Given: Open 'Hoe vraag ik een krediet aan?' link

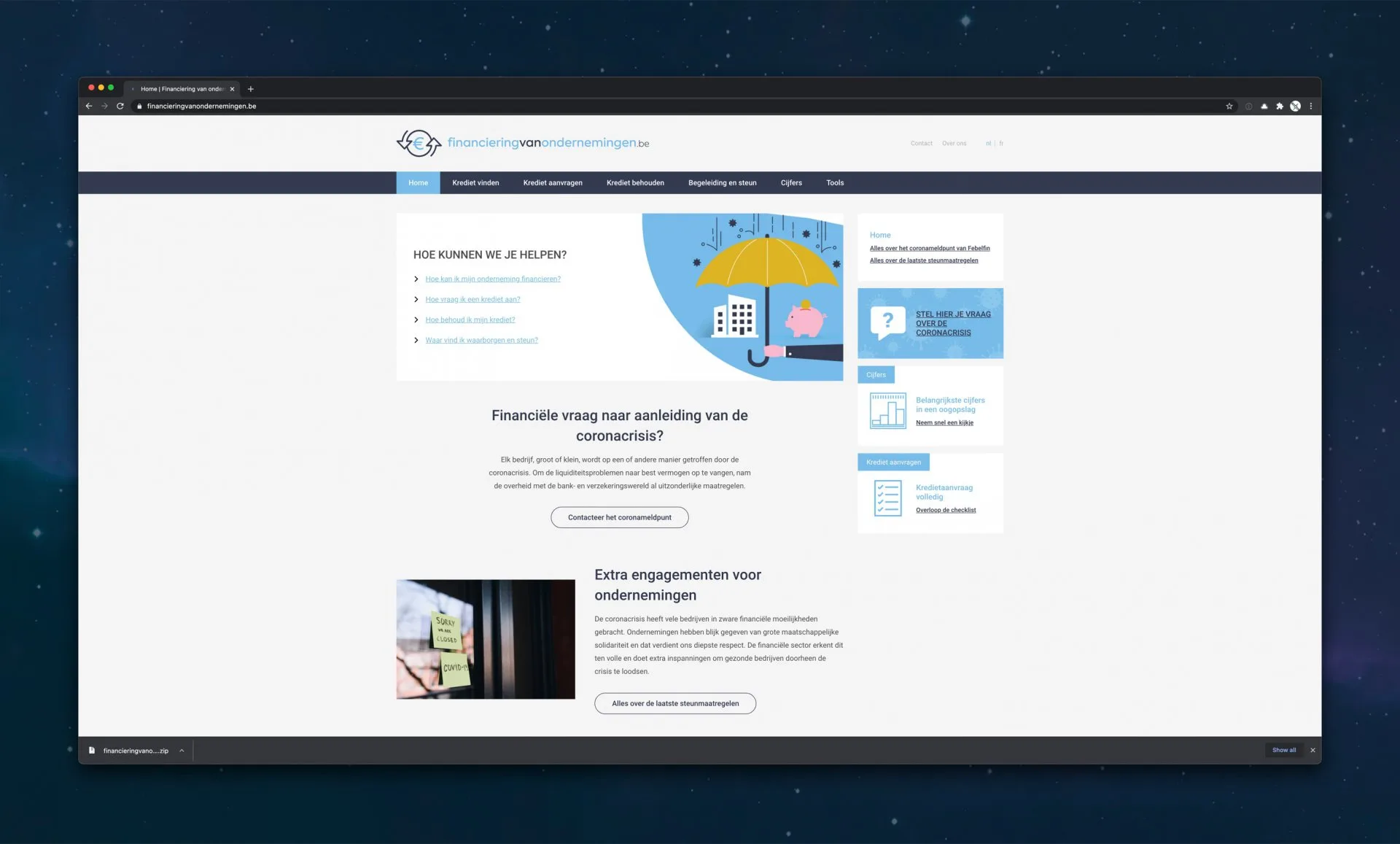Looking at the screenshot, I should pyautogui.click(x=472, y=300).
